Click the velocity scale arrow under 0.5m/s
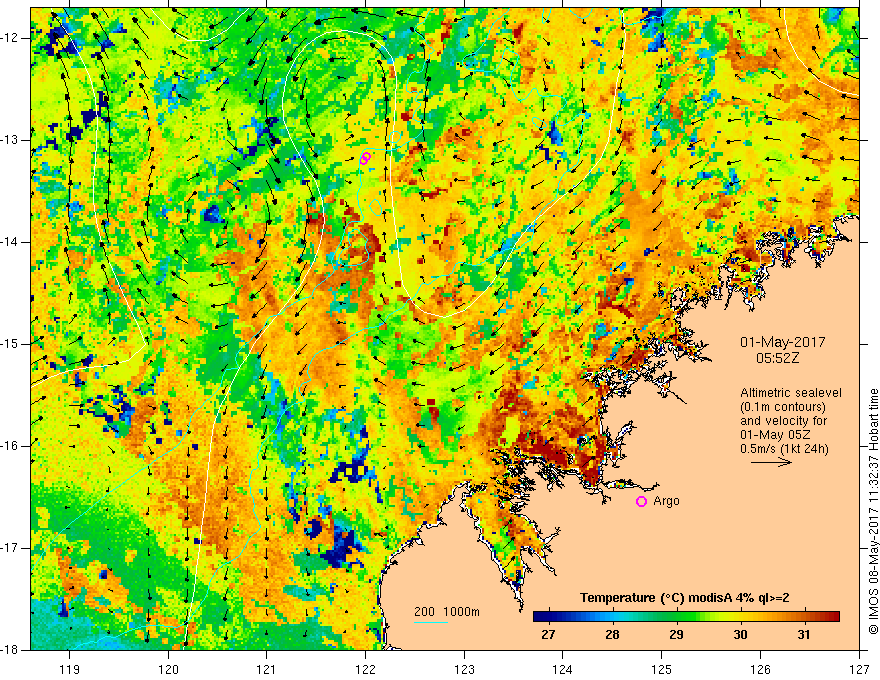This screenshot has height=680, width=880. (x=771, y=462)
